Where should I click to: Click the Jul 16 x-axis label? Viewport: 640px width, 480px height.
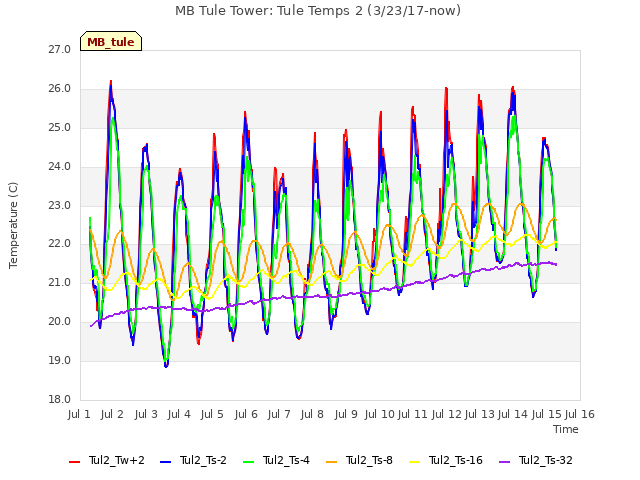click(x=580, y=414)
